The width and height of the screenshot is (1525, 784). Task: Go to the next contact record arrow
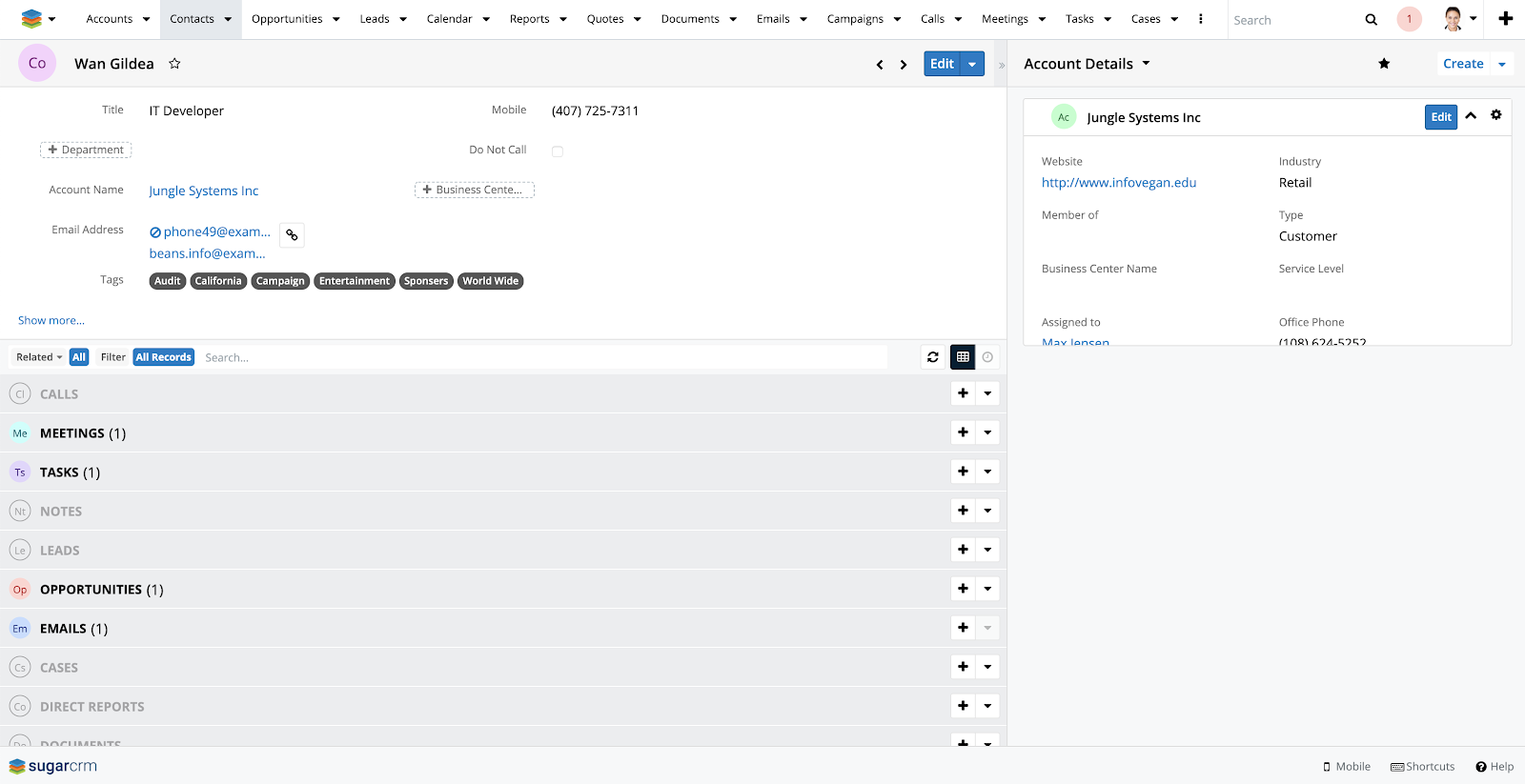point(904,65)
